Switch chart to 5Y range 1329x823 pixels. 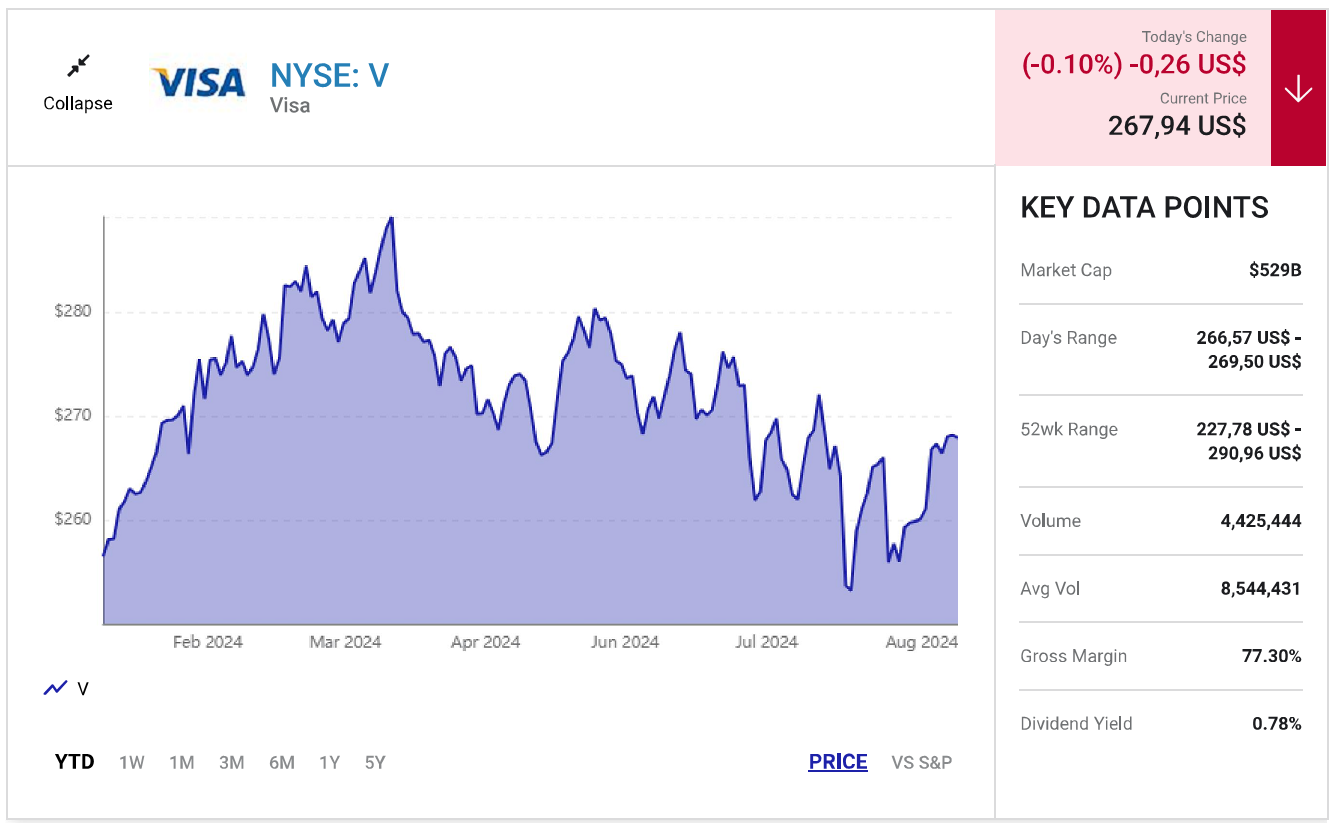375,762
